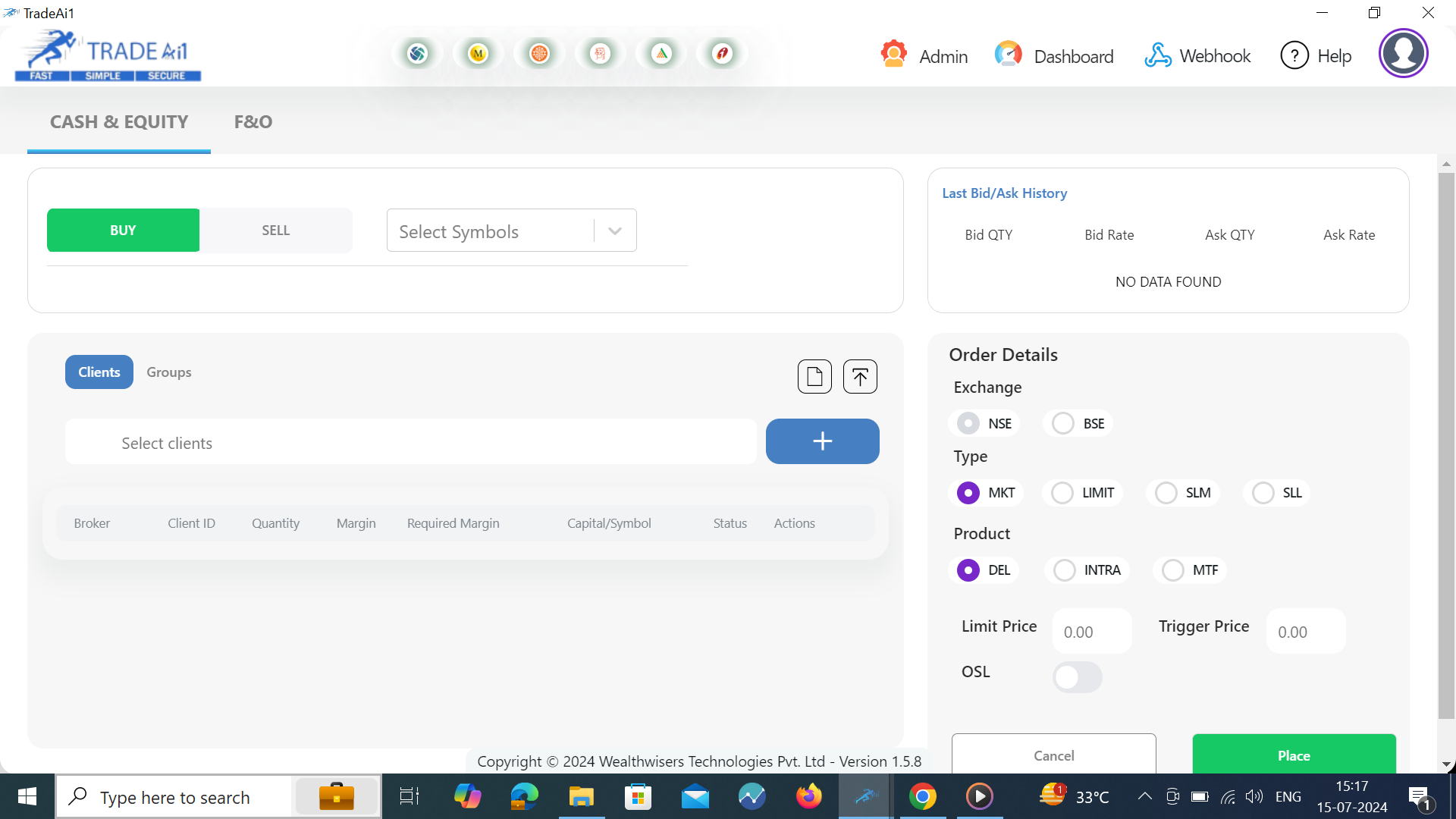The height and width of the screenshot is (819, 1456).
Task: Click the volume speaker tray icon
Action: pyautogui.click(x=1254, y=796)
